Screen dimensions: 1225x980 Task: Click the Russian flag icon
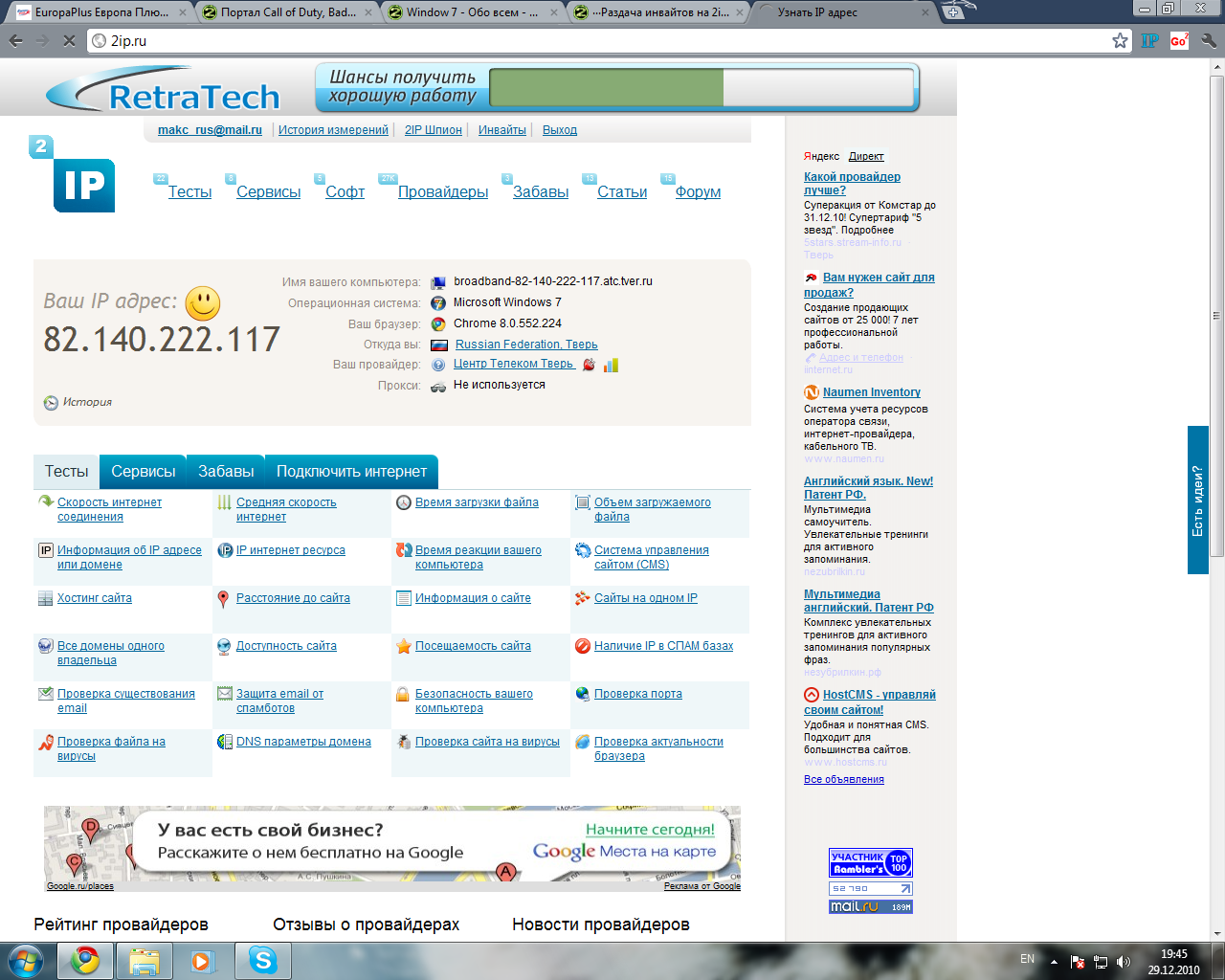tap(439, 345)
